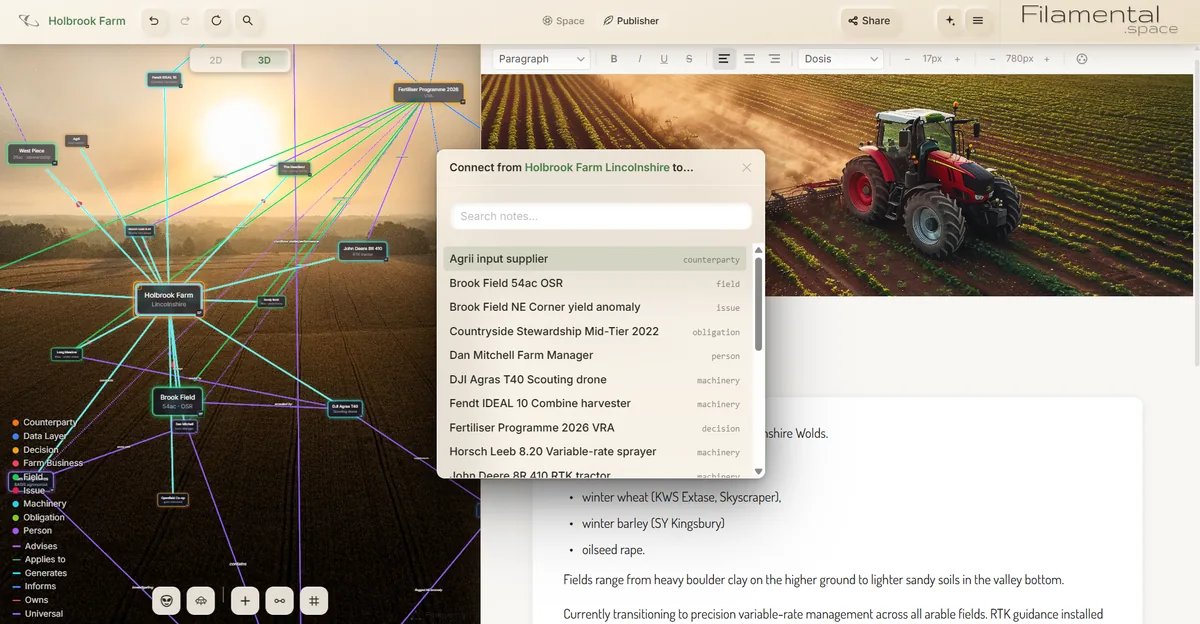Select Agrii input supplier note
This screenshot has width=1200, height=624.
click(595, 259)
